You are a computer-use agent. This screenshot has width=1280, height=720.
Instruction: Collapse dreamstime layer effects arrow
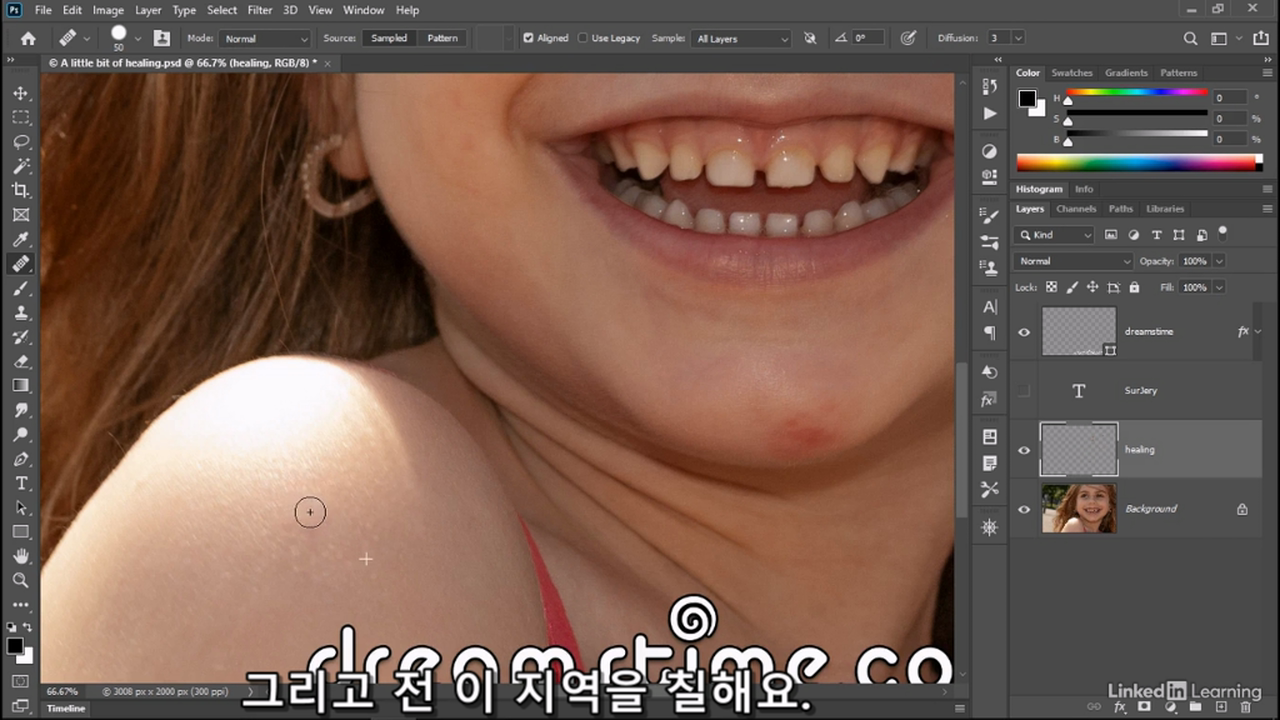pos(1258,331)
